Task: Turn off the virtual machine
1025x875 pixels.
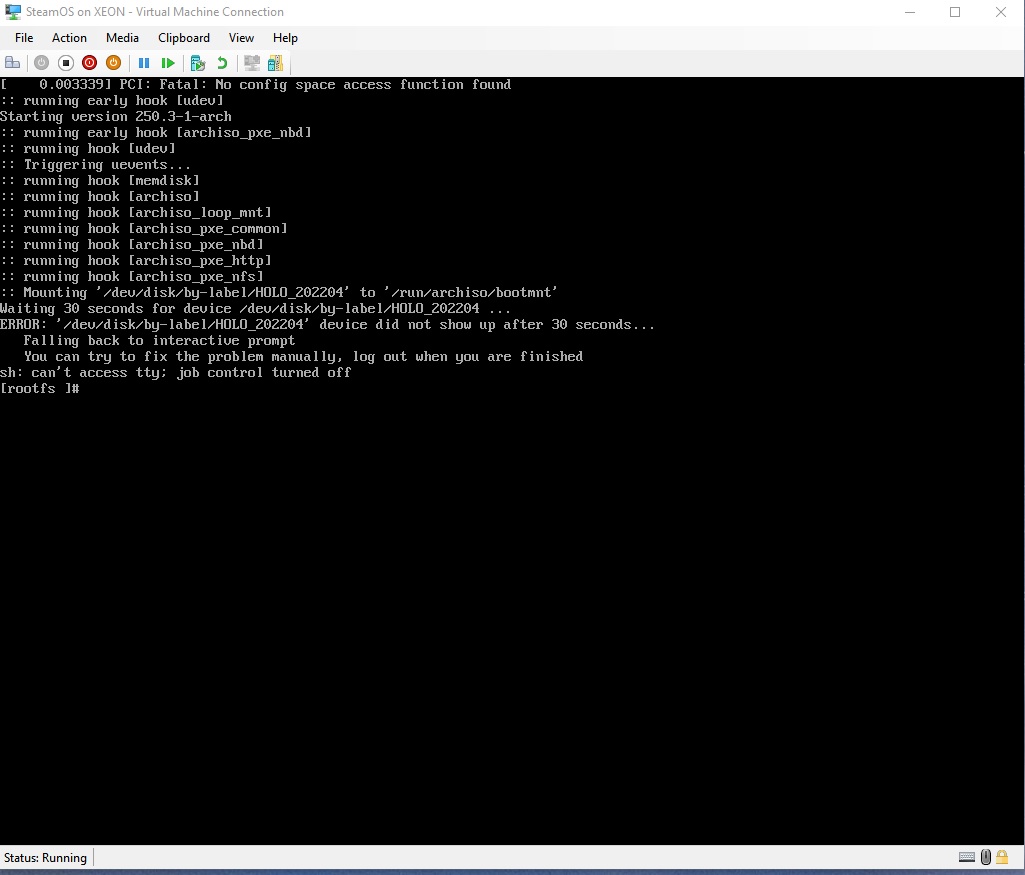Action: (x=65, y=62)
